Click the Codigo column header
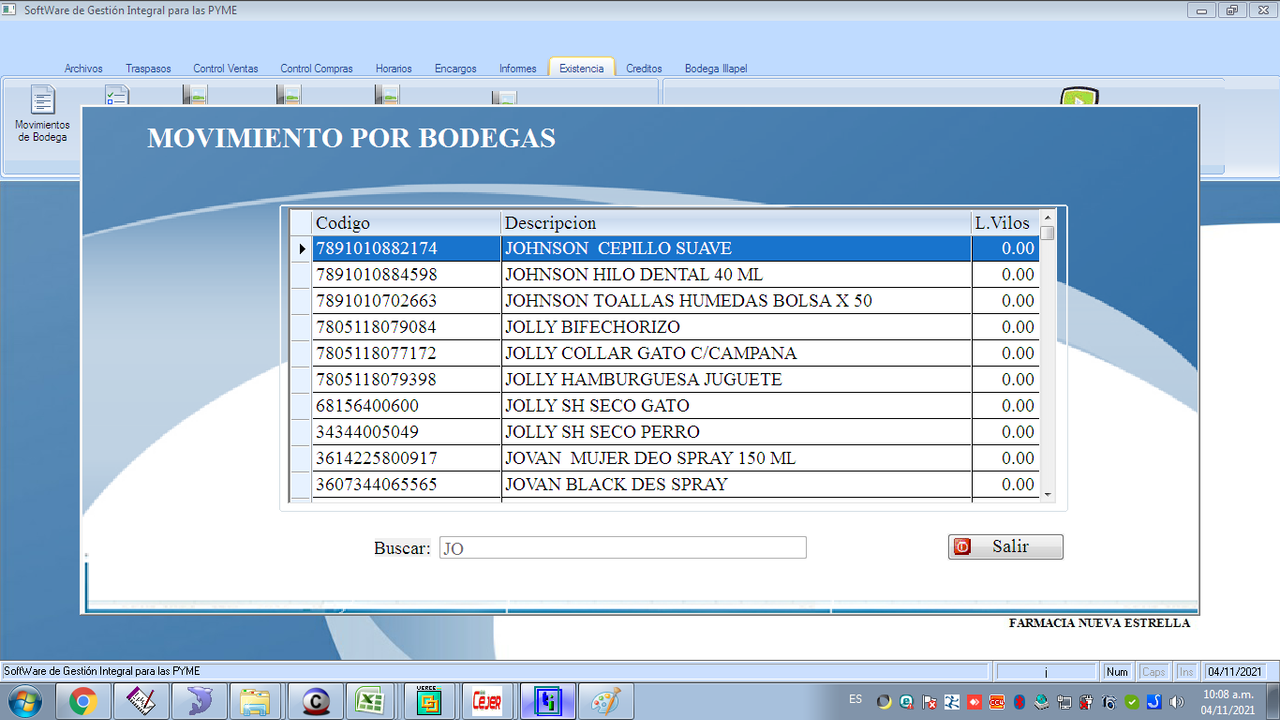 [x=406, y=223]
